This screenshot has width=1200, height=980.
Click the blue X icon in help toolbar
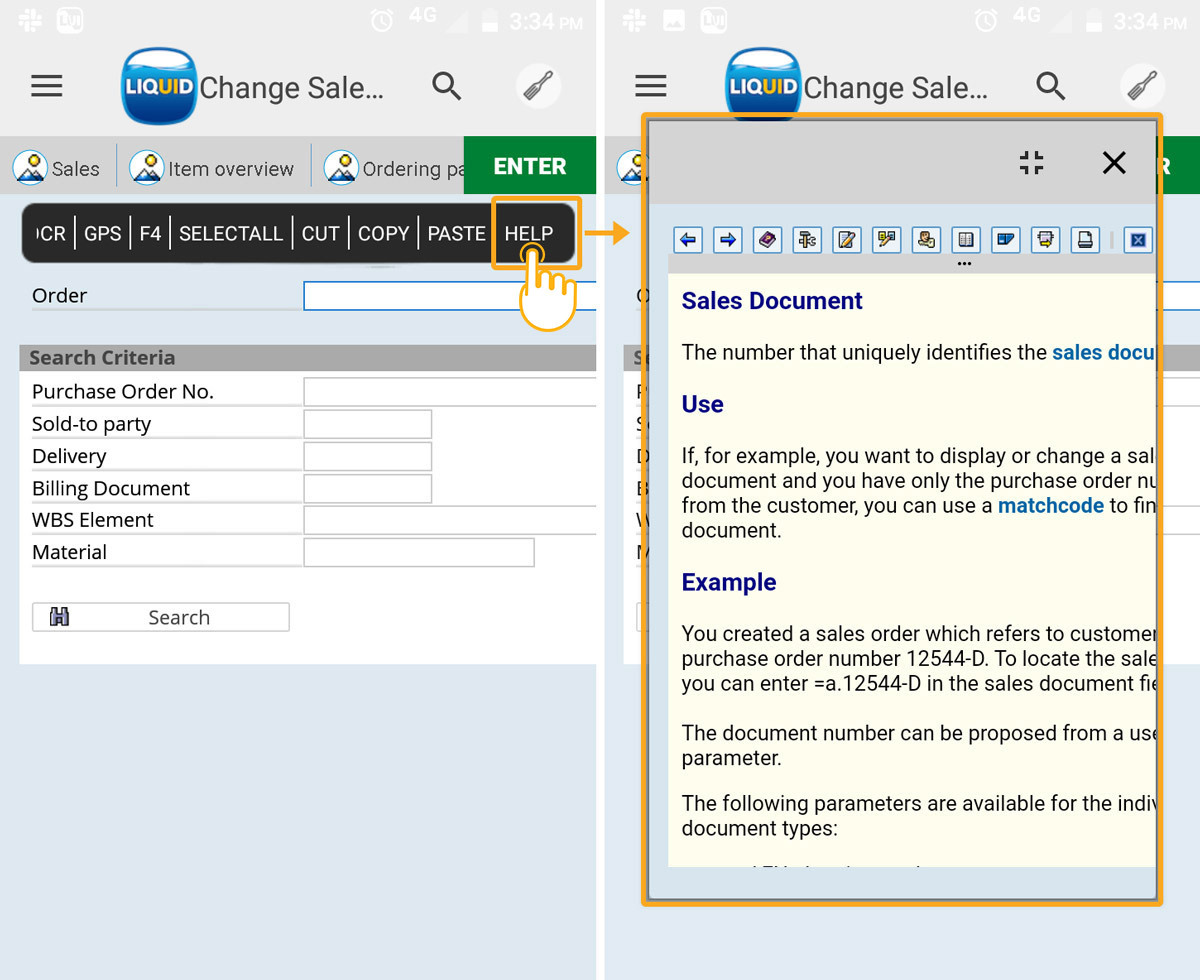[x=1137, y=240]
